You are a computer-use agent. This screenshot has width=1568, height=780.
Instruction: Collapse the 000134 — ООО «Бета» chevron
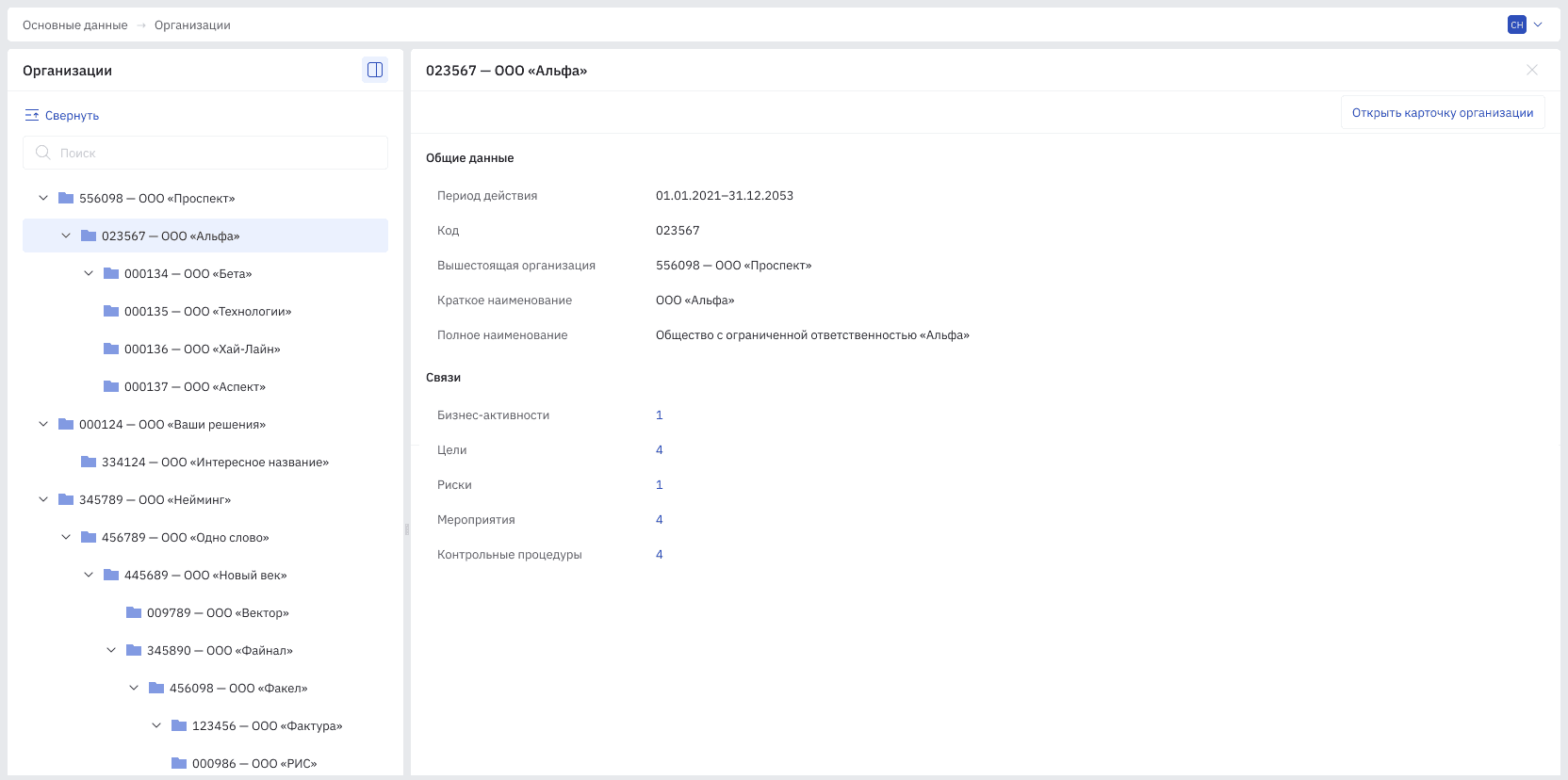pyautogui.click(x=89, y=273)
